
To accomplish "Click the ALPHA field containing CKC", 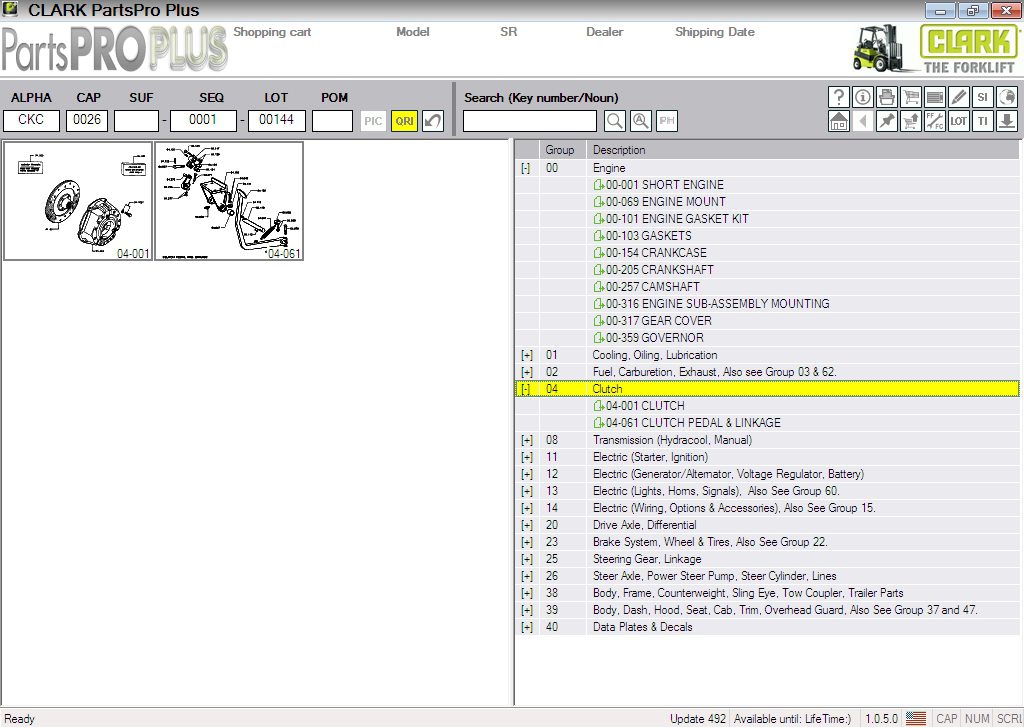I will pyautogui.click(x=31, y=120).
